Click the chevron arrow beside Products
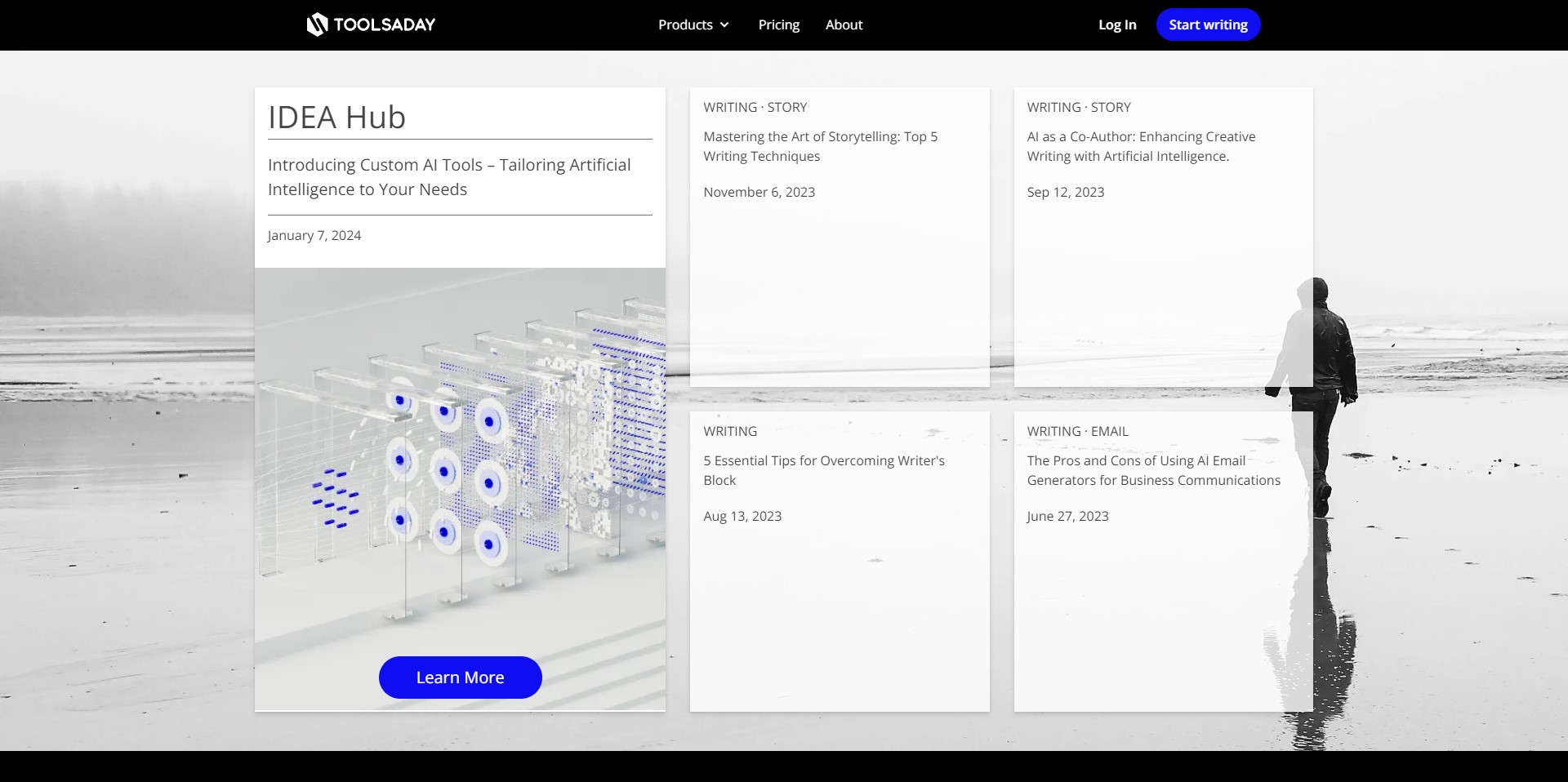The height and width of the screenshot is (782, 1568). (724, 25)
